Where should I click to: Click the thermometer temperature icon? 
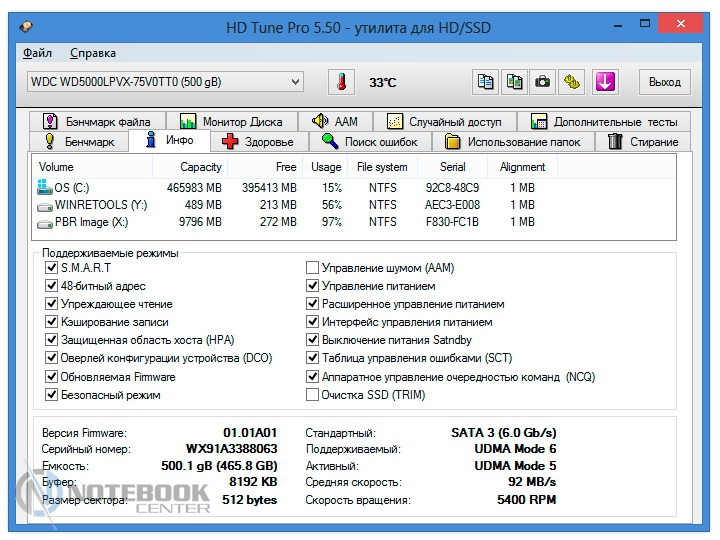pyautogui.click(x=344, y=82)
